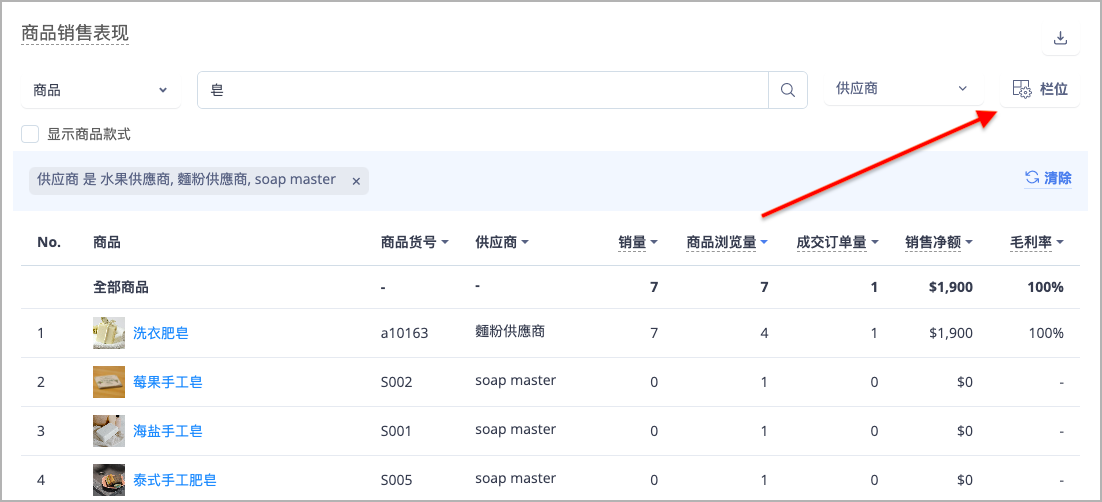Click the 海盐手工皂 product thumbnail

click(x=109, y=431)
